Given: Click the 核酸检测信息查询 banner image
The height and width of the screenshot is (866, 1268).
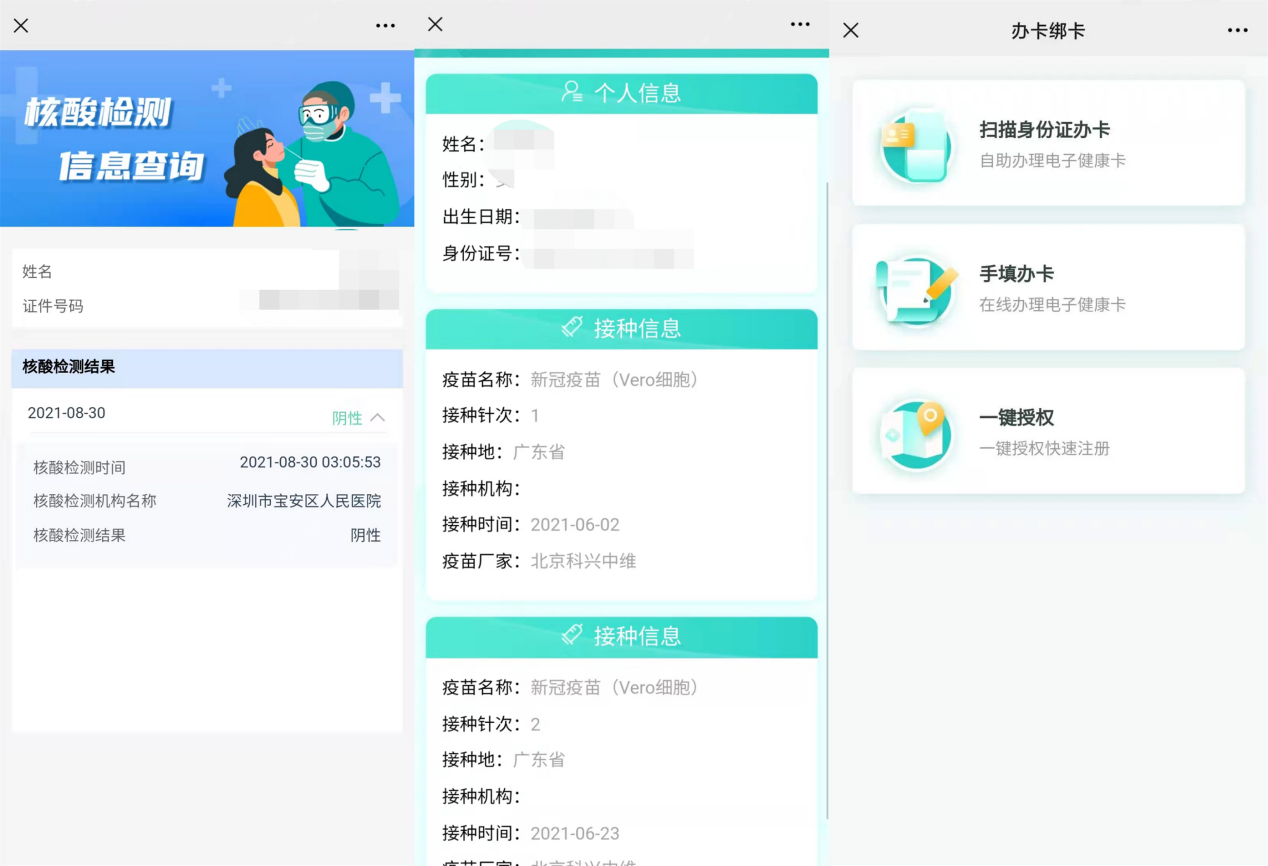Looking at the screenshot, I should 207,139.
